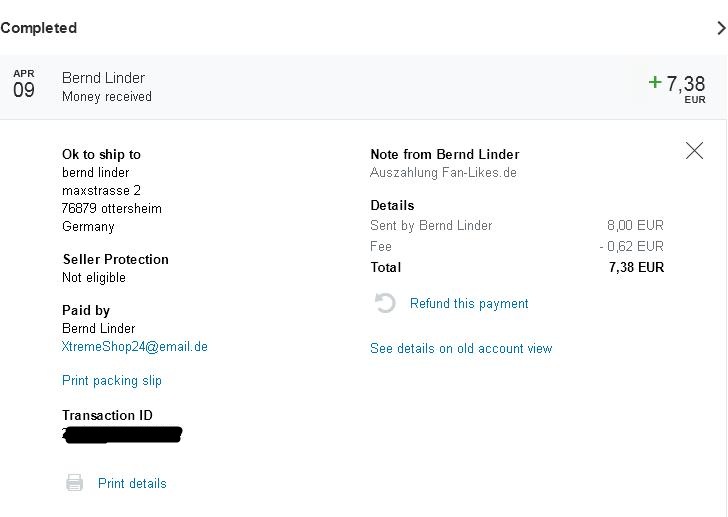This screenshot has height=517, width=728.
Task: Expand the Completed section chevron
Action: point(721,28)
